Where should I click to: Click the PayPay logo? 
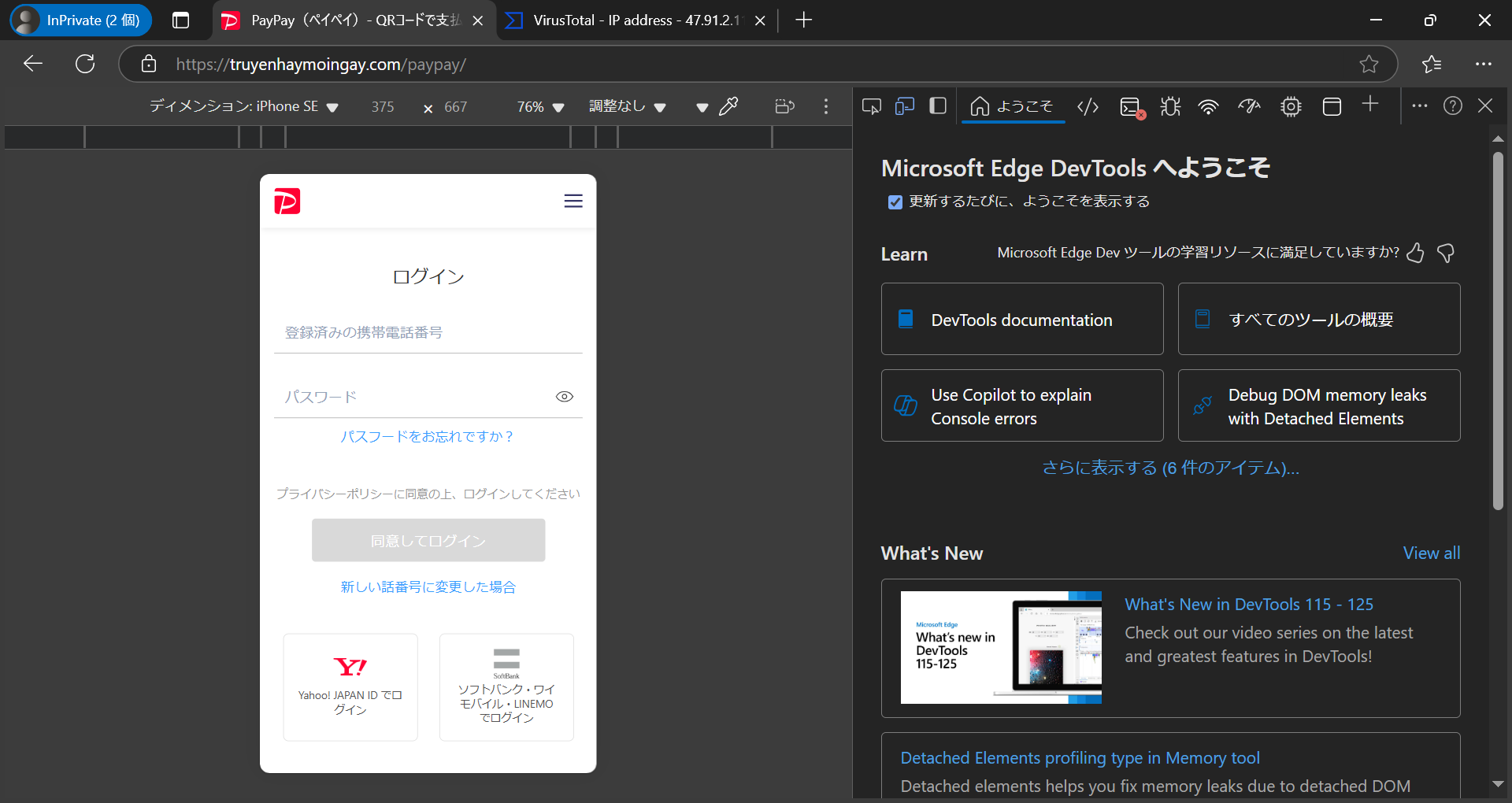287,202
